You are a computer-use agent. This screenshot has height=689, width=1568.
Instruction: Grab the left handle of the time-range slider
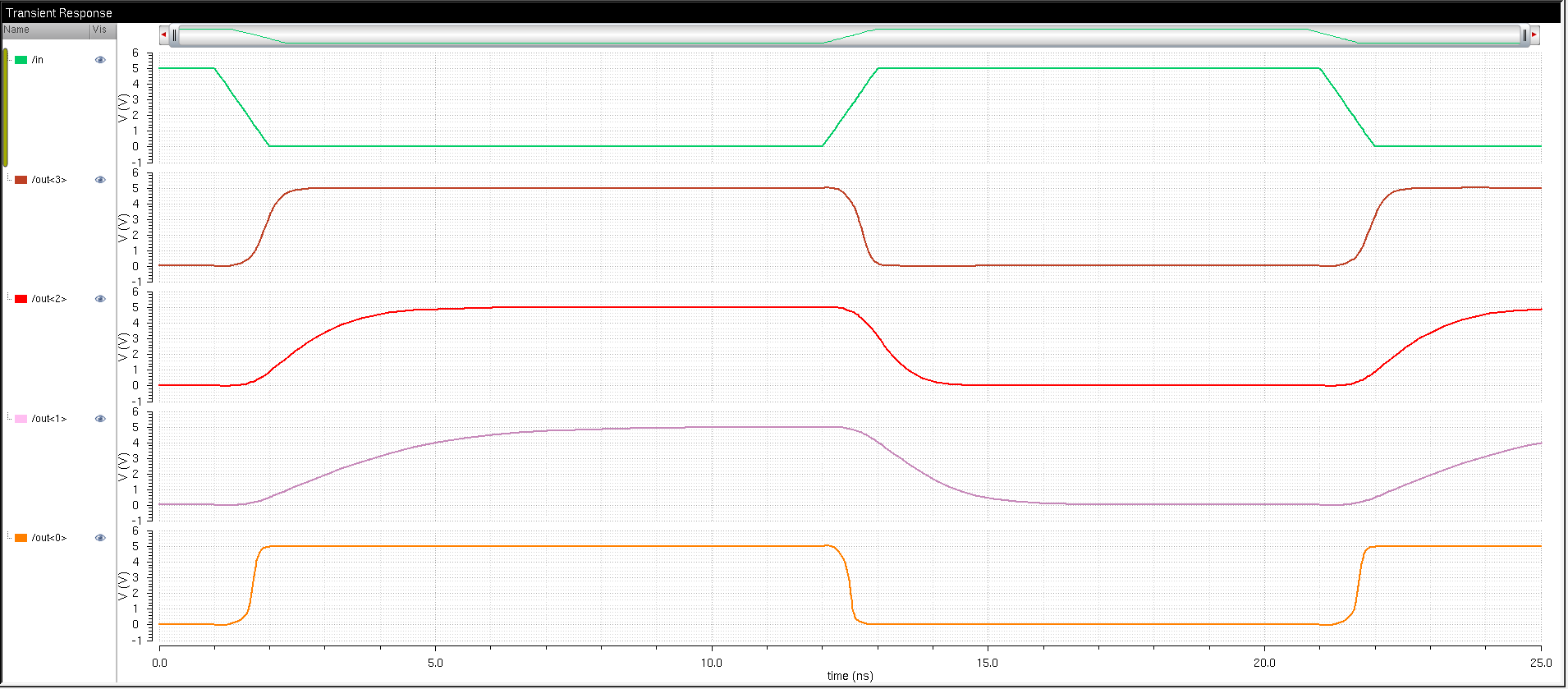(175, 35)
